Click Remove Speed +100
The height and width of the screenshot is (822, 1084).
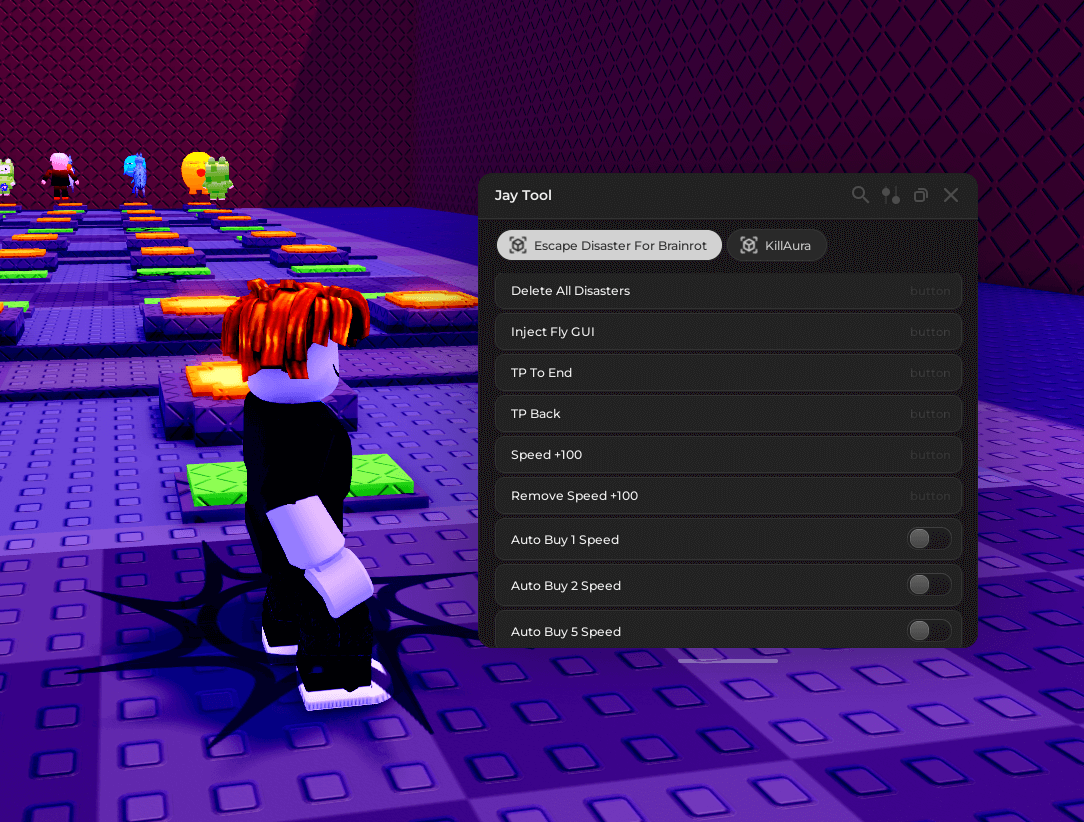coord(729,496)
